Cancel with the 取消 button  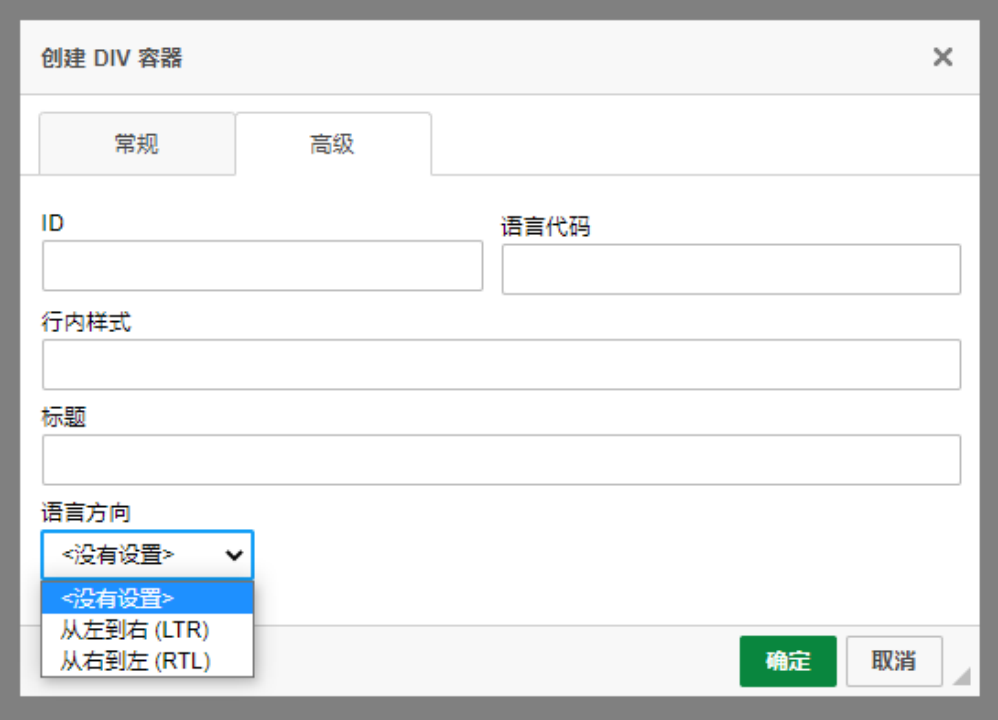893,661
